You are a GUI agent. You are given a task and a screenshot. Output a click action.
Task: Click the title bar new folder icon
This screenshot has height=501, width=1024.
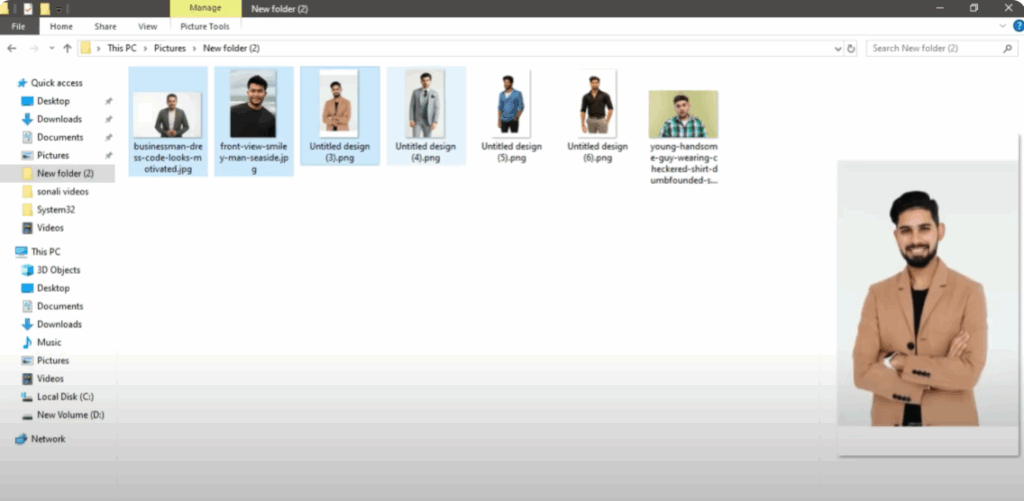click(44, 9)
